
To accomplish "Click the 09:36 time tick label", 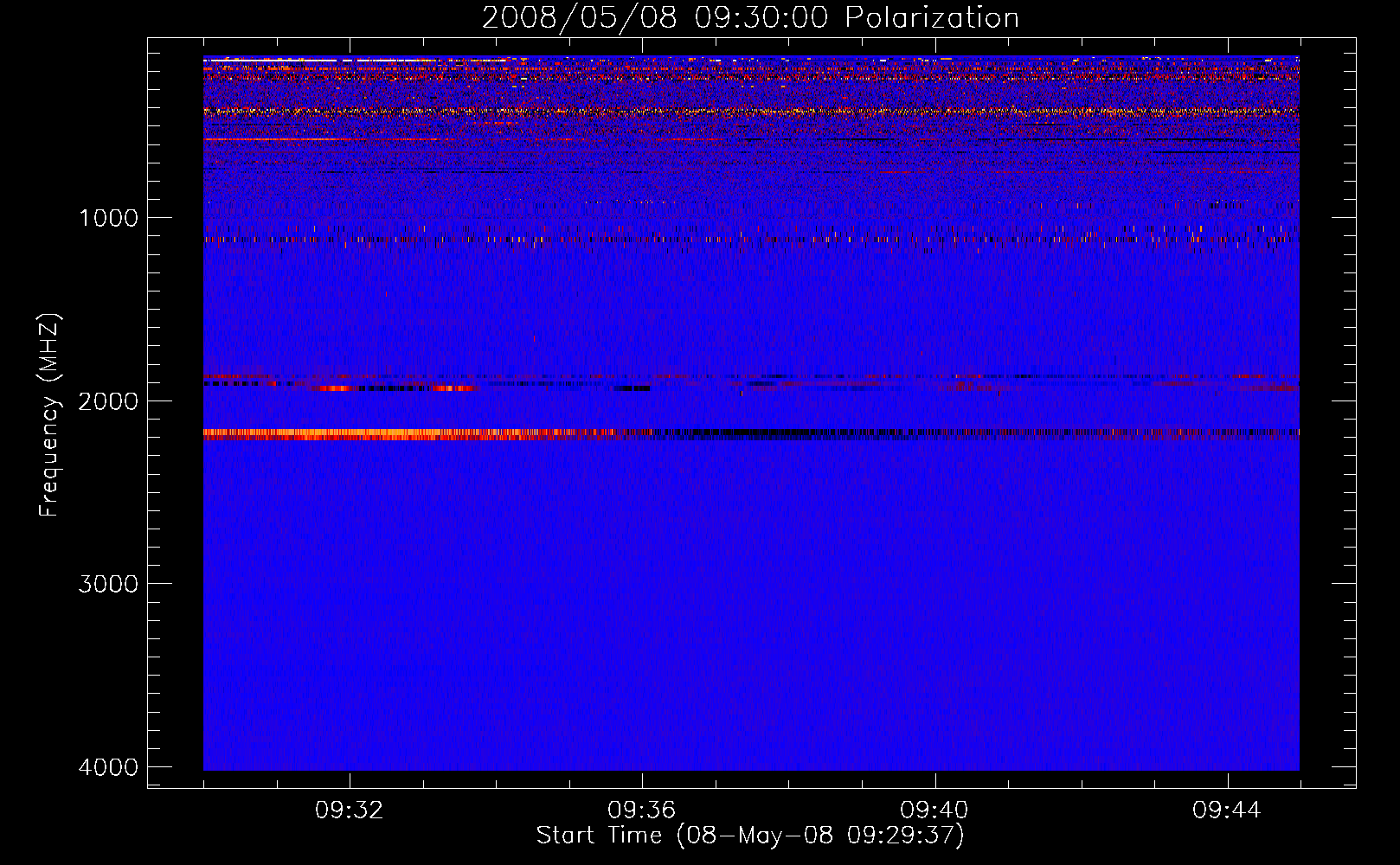I will (x=642, y=811).
